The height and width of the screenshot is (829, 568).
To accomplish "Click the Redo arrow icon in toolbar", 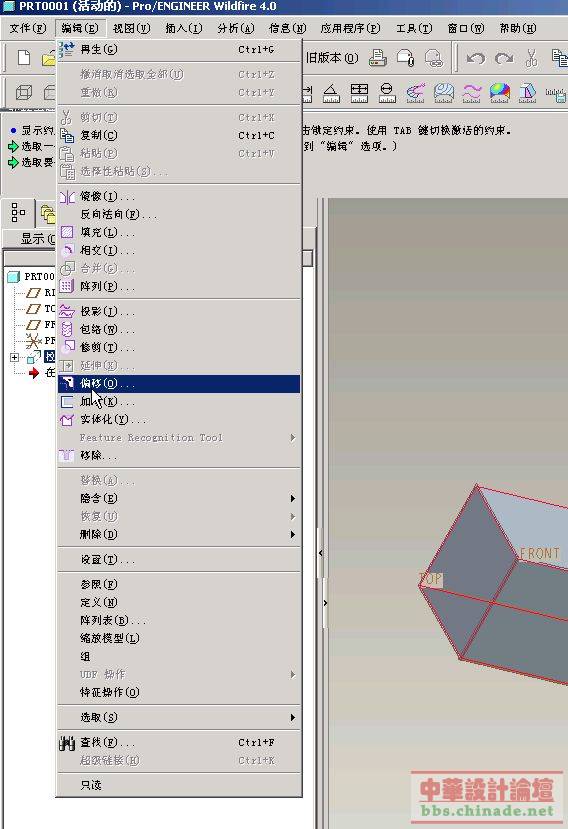I will point(503,58).
